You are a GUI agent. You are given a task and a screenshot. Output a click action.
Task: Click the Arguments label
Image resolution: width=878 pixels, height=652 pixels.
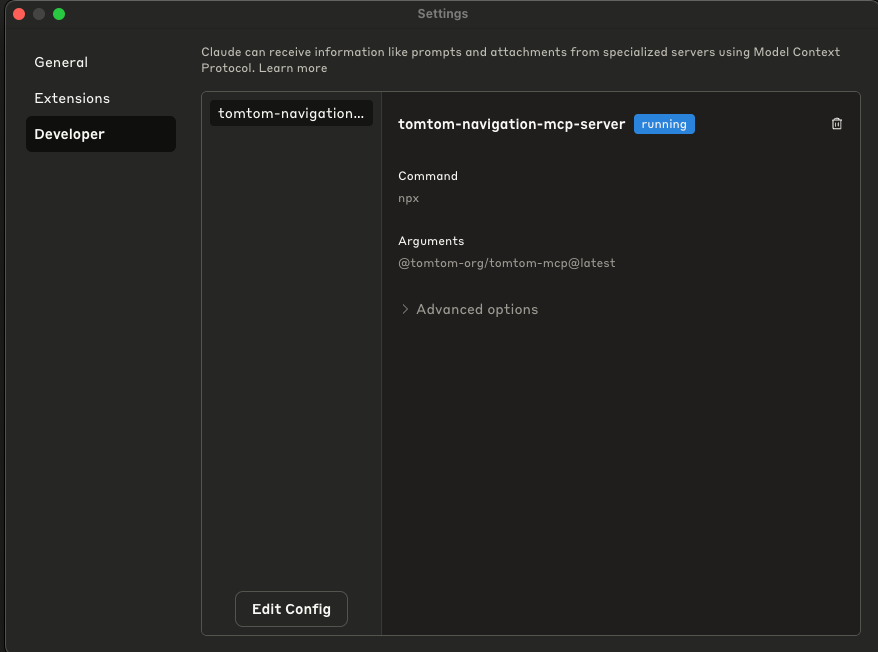click(x=431, y=241)
